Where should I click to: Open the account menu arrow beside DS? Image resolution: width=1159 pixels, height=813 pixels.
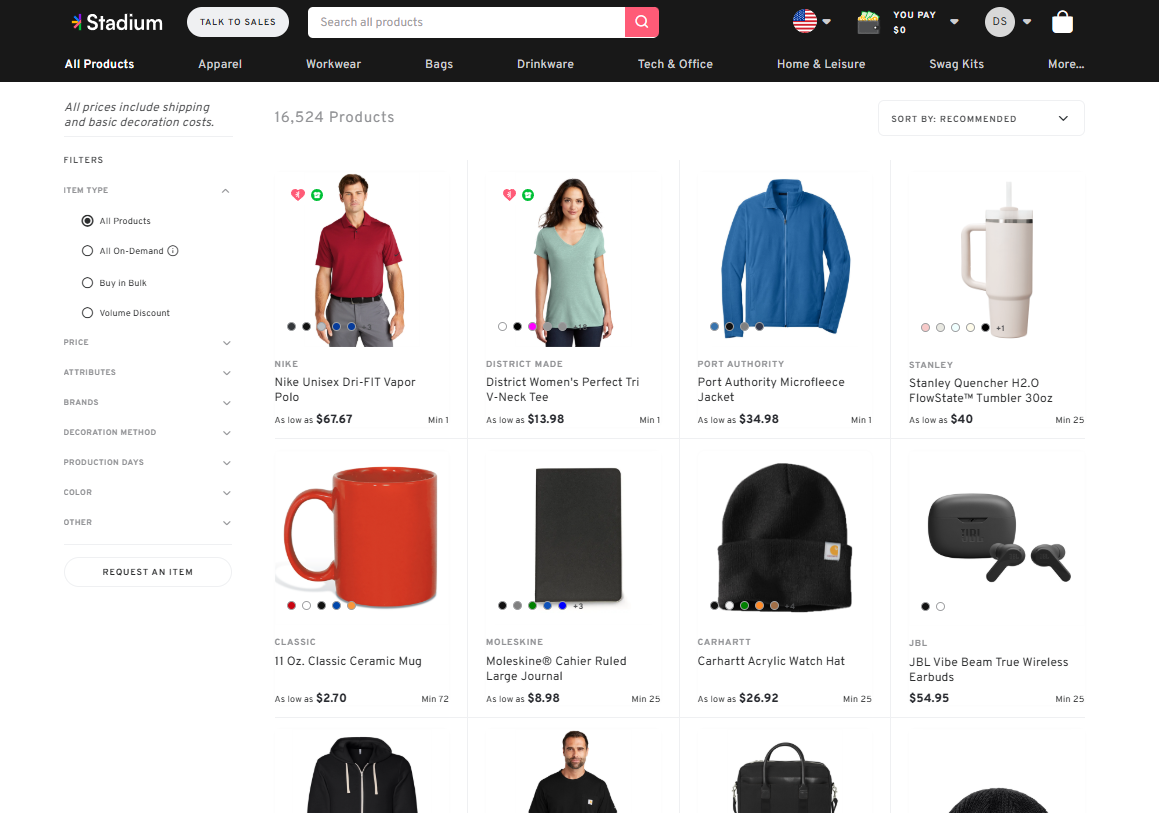pos(1027,22)
